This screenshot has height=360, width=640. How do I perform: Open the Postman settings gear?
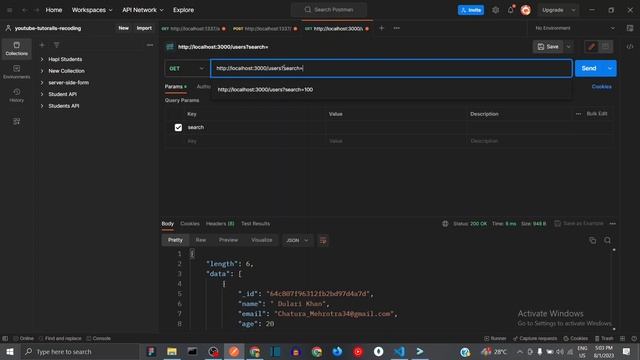(x=495, y=10)
